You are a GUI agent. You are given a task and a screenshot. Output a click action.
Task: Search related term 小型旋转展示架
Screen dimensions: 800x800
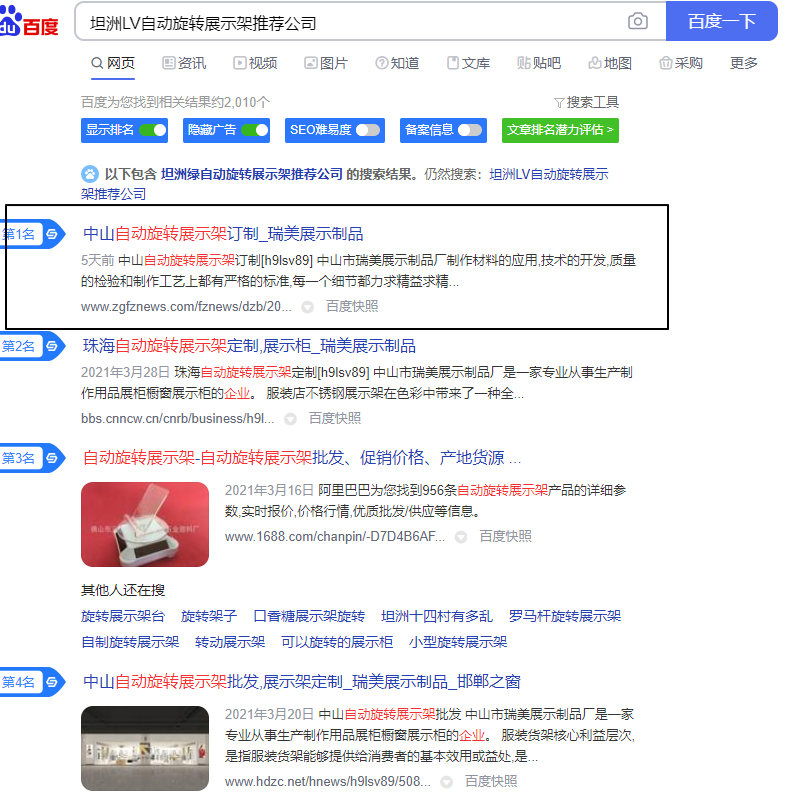[x=458, y=642]
